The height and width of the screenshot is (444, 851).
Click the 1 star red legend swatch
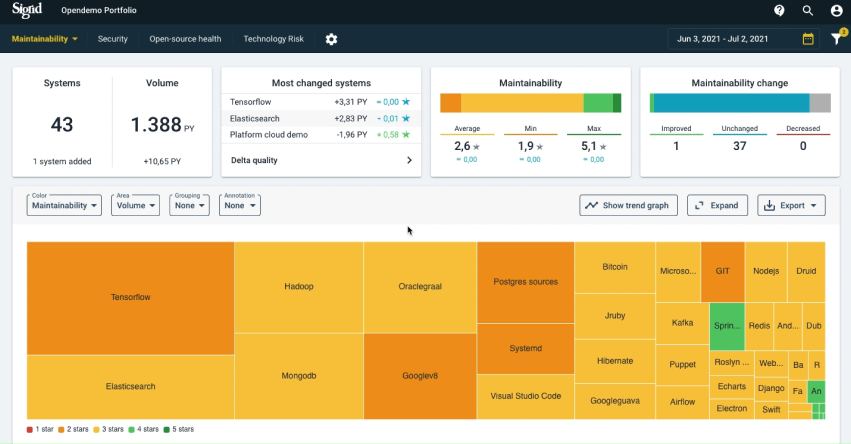coord(29,429)
